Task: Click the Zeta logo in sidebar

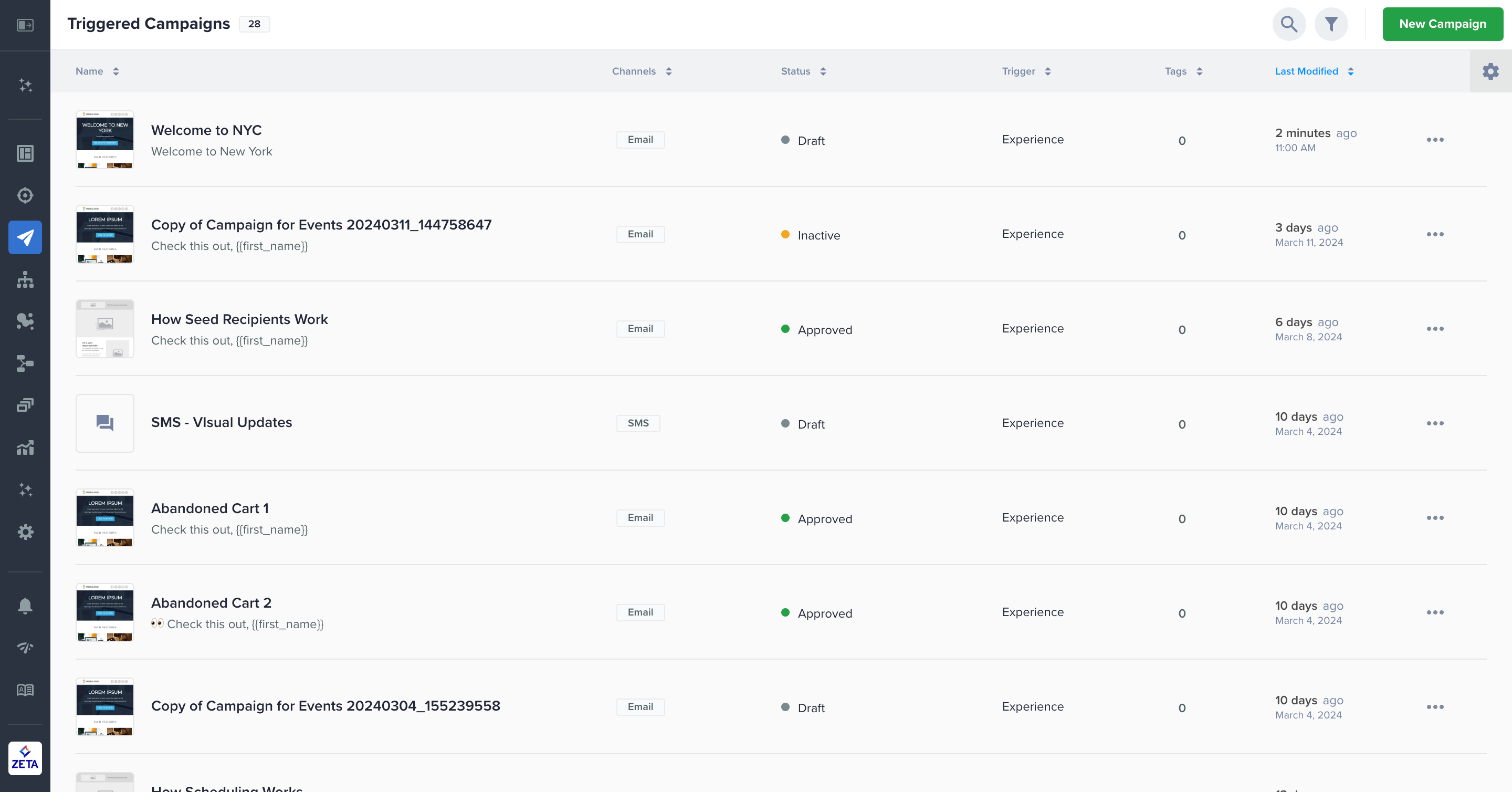Action: [x=25, y=758]
